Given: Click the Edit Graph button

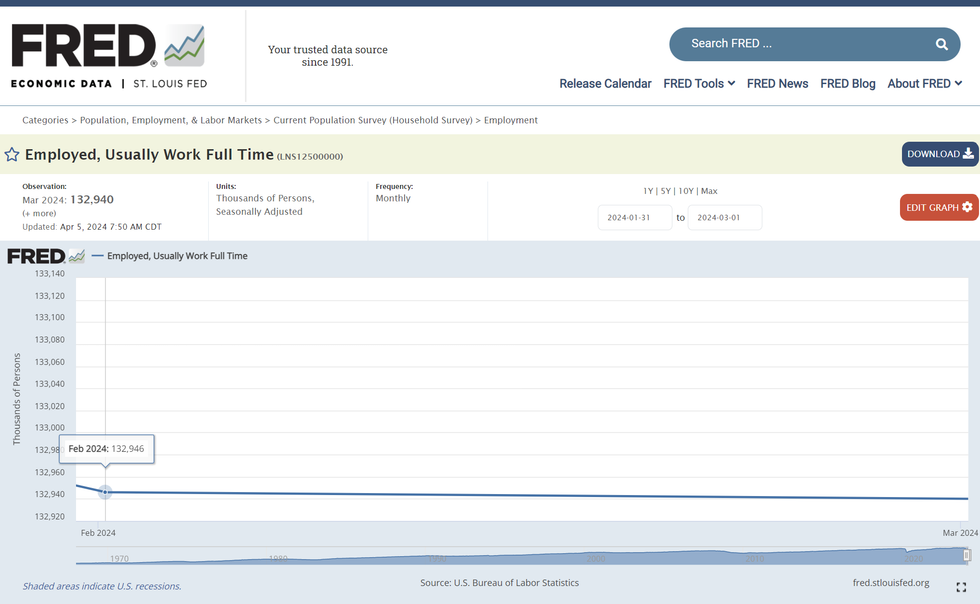Looking at the screenshot, I should coord(938,207).
